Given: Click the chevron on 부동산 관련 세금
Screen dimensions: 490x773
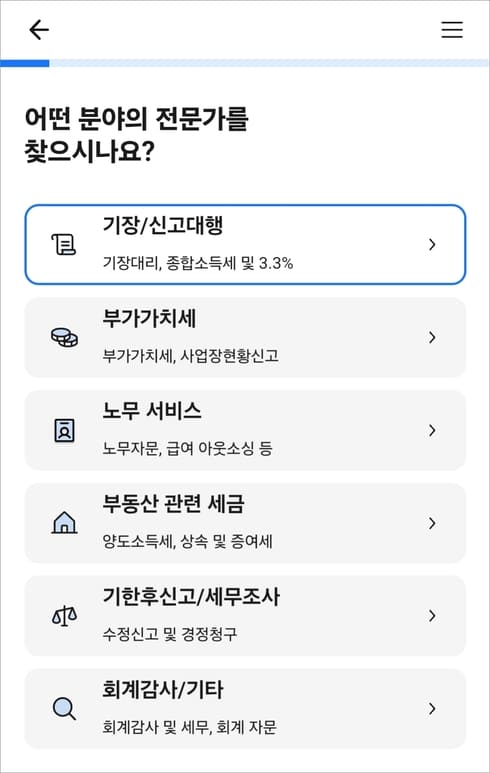Looking at the screenshot, I should pyautogui.click(x=432, y=523).
